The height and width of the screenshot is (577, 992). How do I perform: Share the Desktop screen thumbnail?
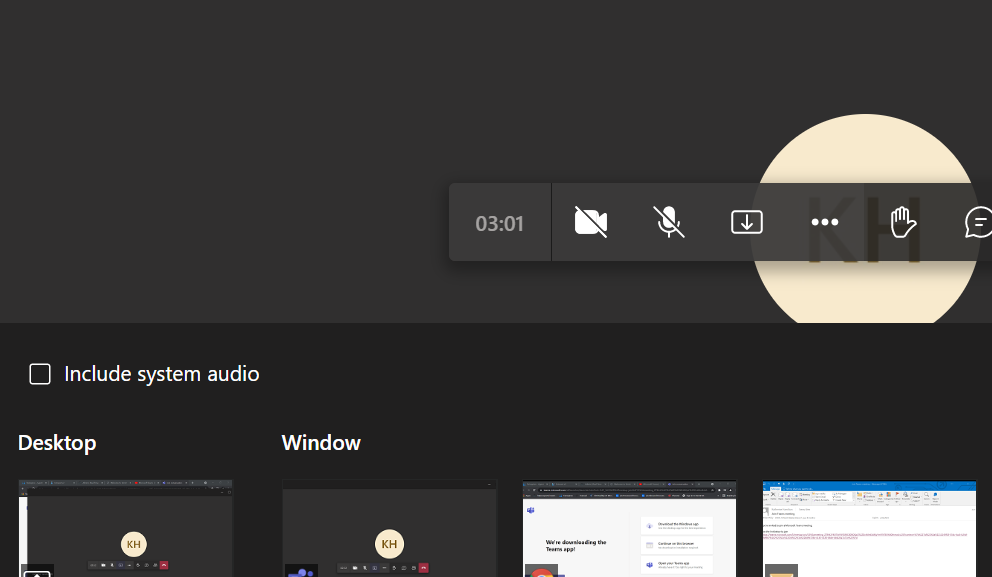(x=125, y=528)
